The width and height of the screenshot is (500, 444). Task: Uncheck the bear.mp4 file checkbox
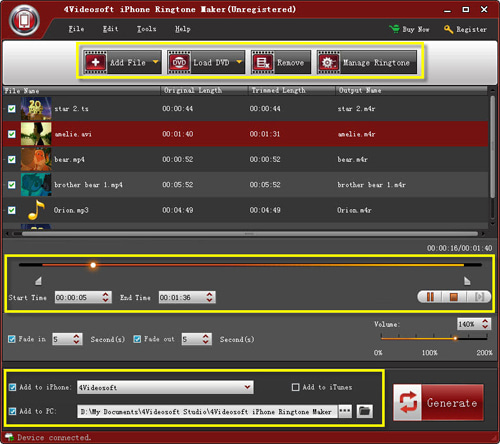[x=12, y=159]
